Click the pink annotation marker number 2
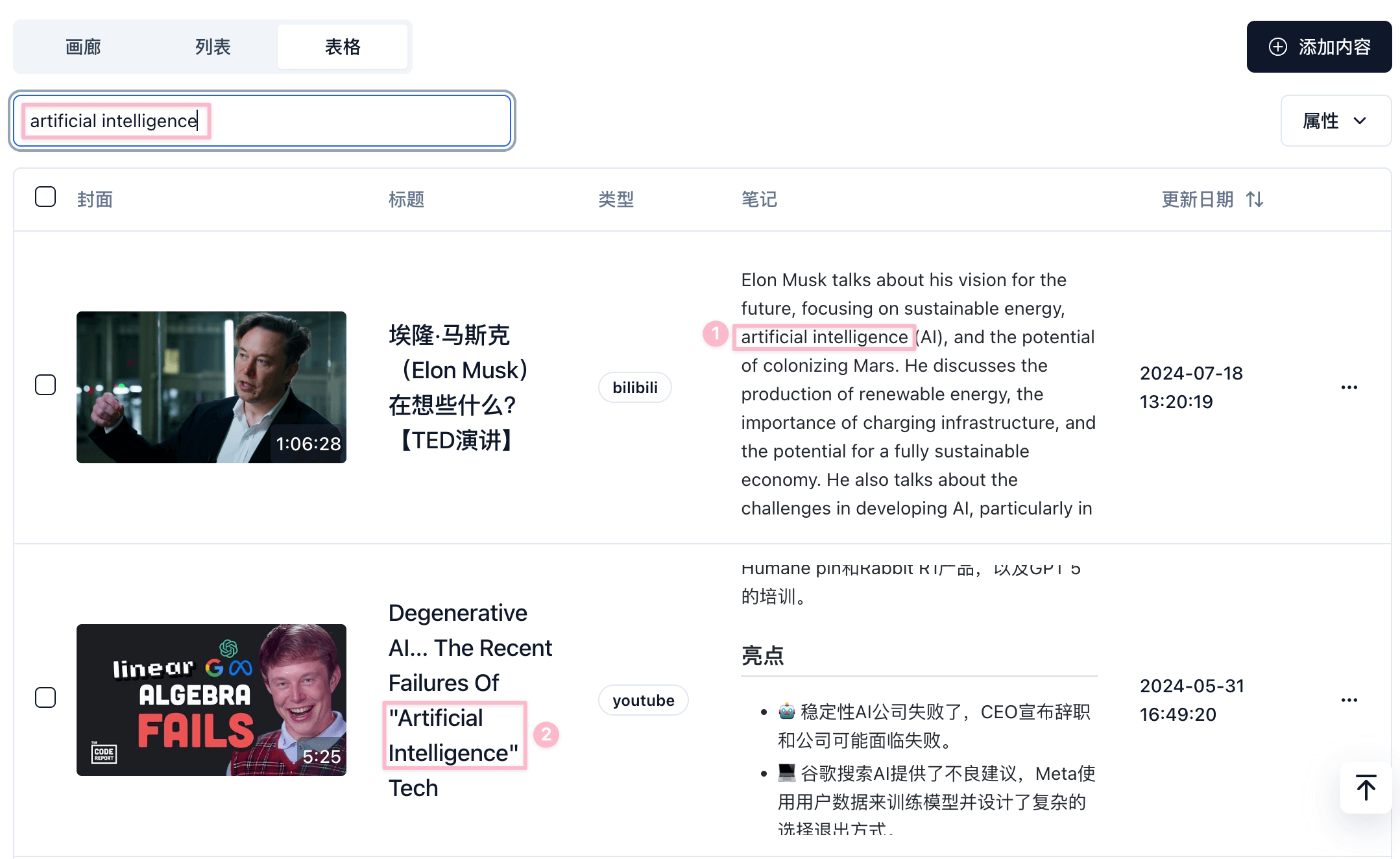1400x859 pixels. point(546,734)
